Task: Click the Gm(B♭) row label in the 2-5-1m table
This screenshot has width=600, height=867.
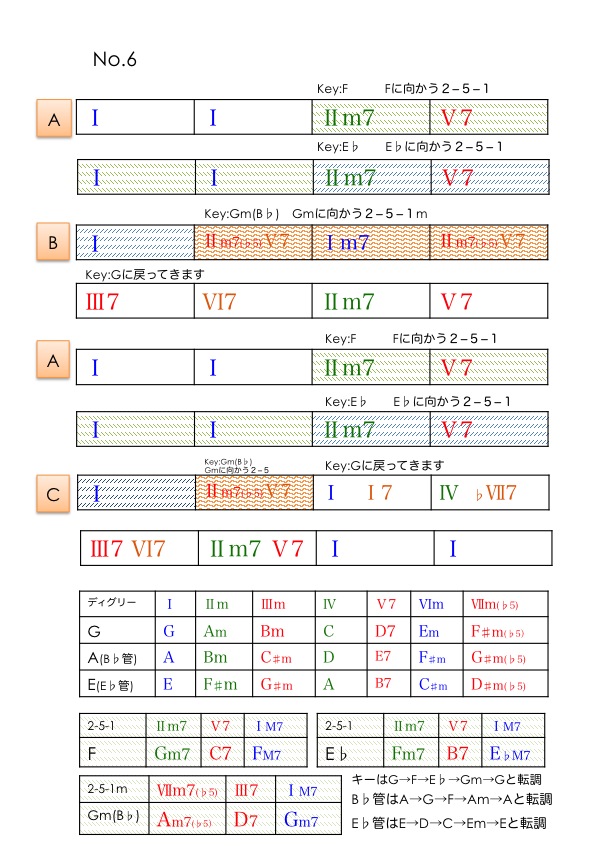Action: pyautogui.click(x=112, y=819)
